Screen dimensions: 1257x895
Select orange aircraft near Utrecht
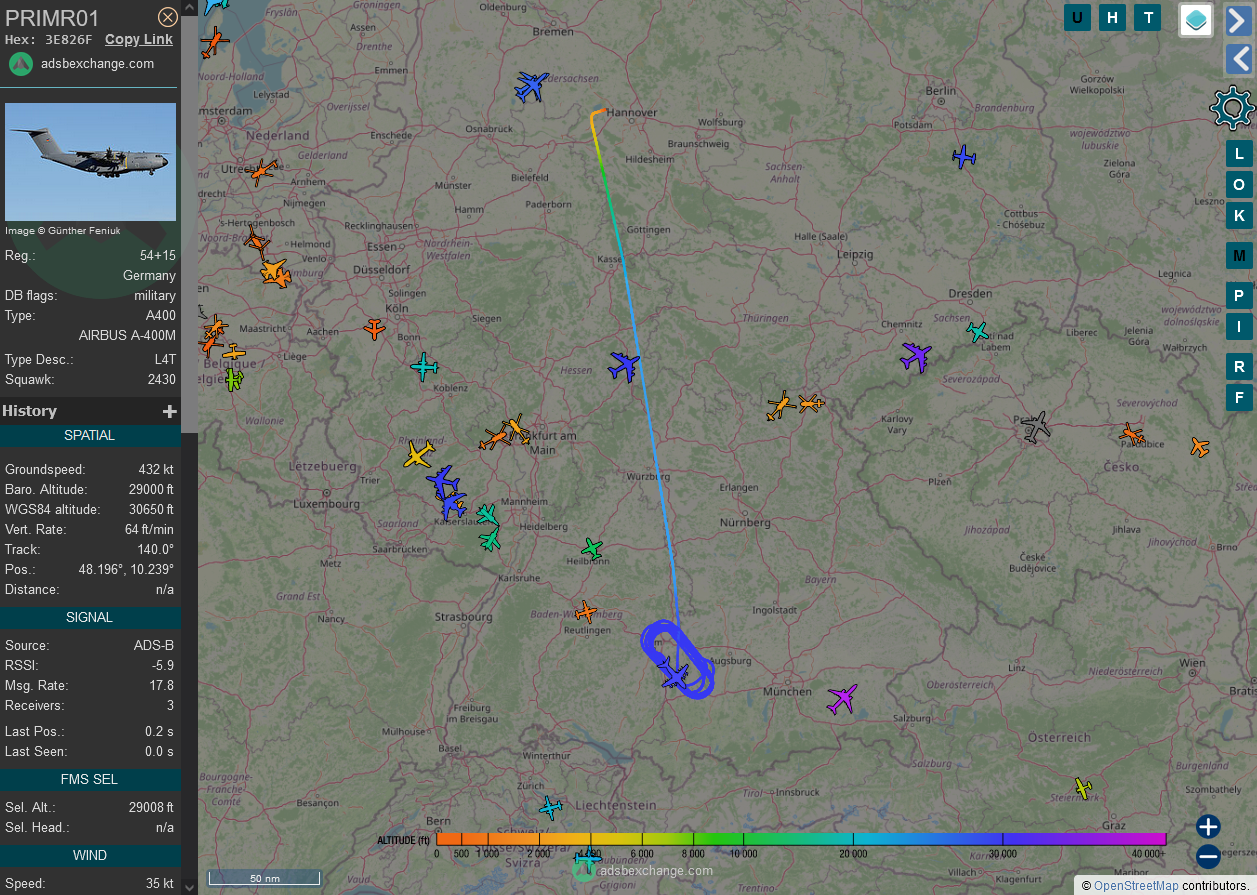tap(264, 171)
